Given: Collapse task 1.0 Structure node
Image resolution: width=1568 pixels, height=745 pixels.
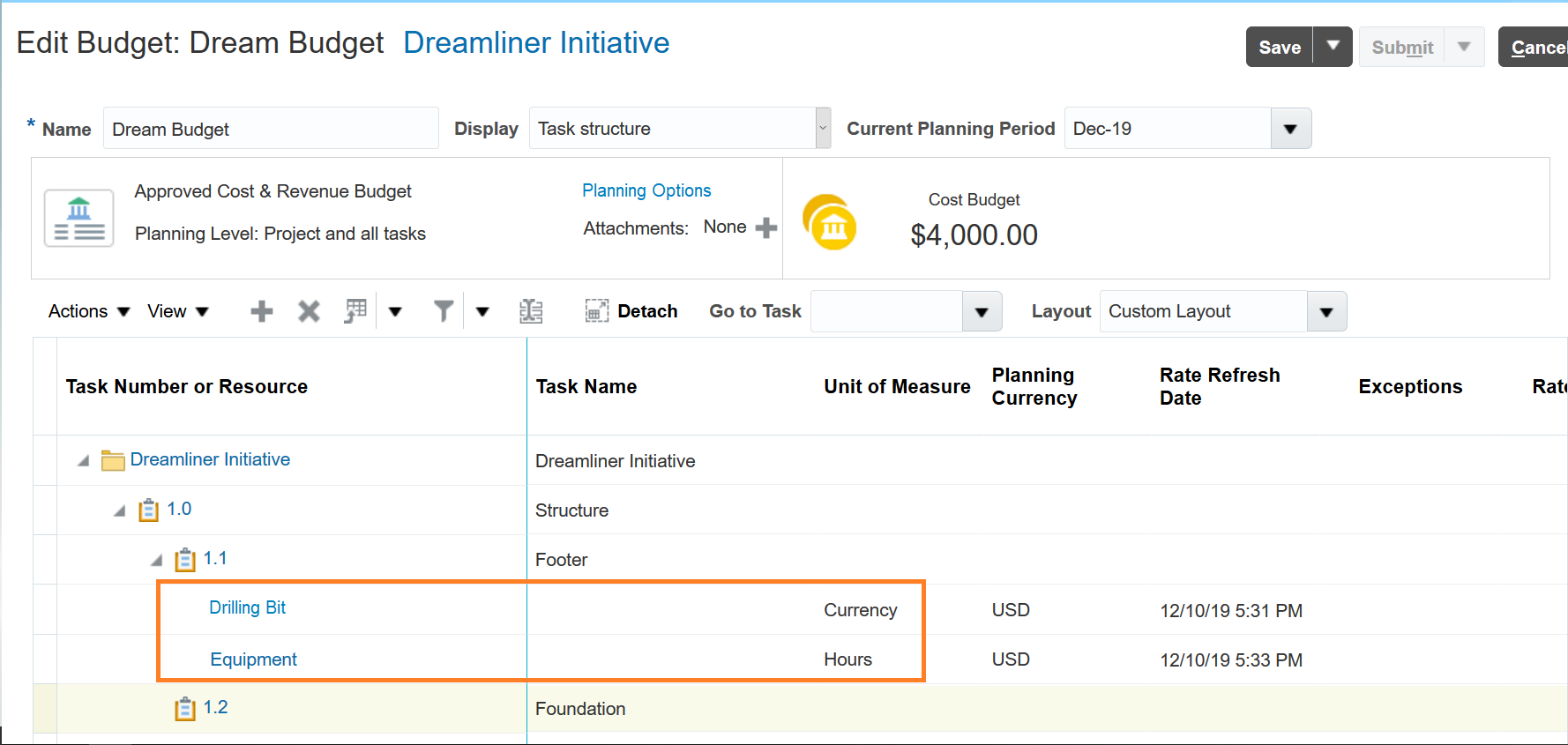Looking at the screenshot, I should pos(120,510).
